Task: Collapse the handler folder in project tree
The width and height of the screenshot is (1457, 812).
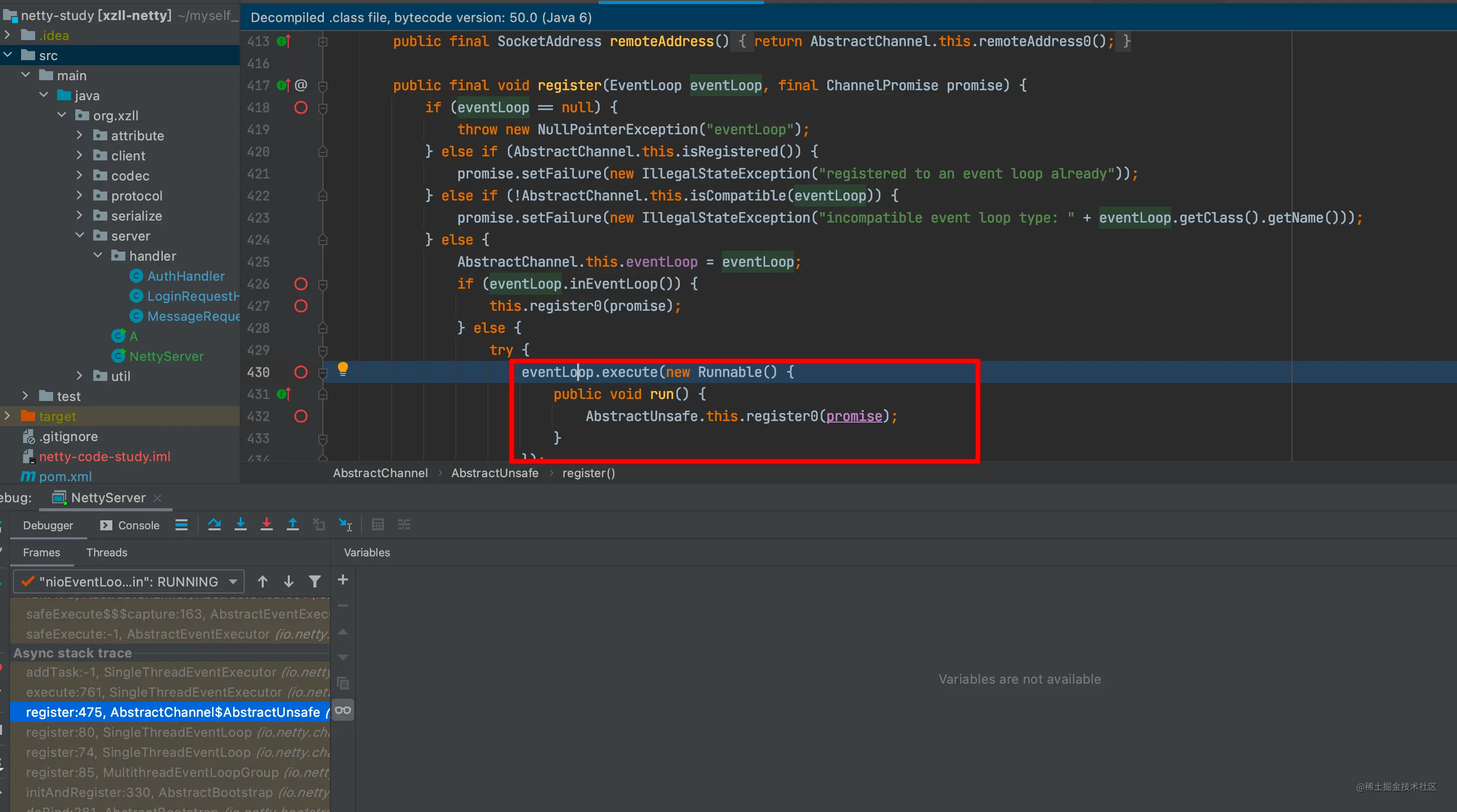Action: pos(97,256)
